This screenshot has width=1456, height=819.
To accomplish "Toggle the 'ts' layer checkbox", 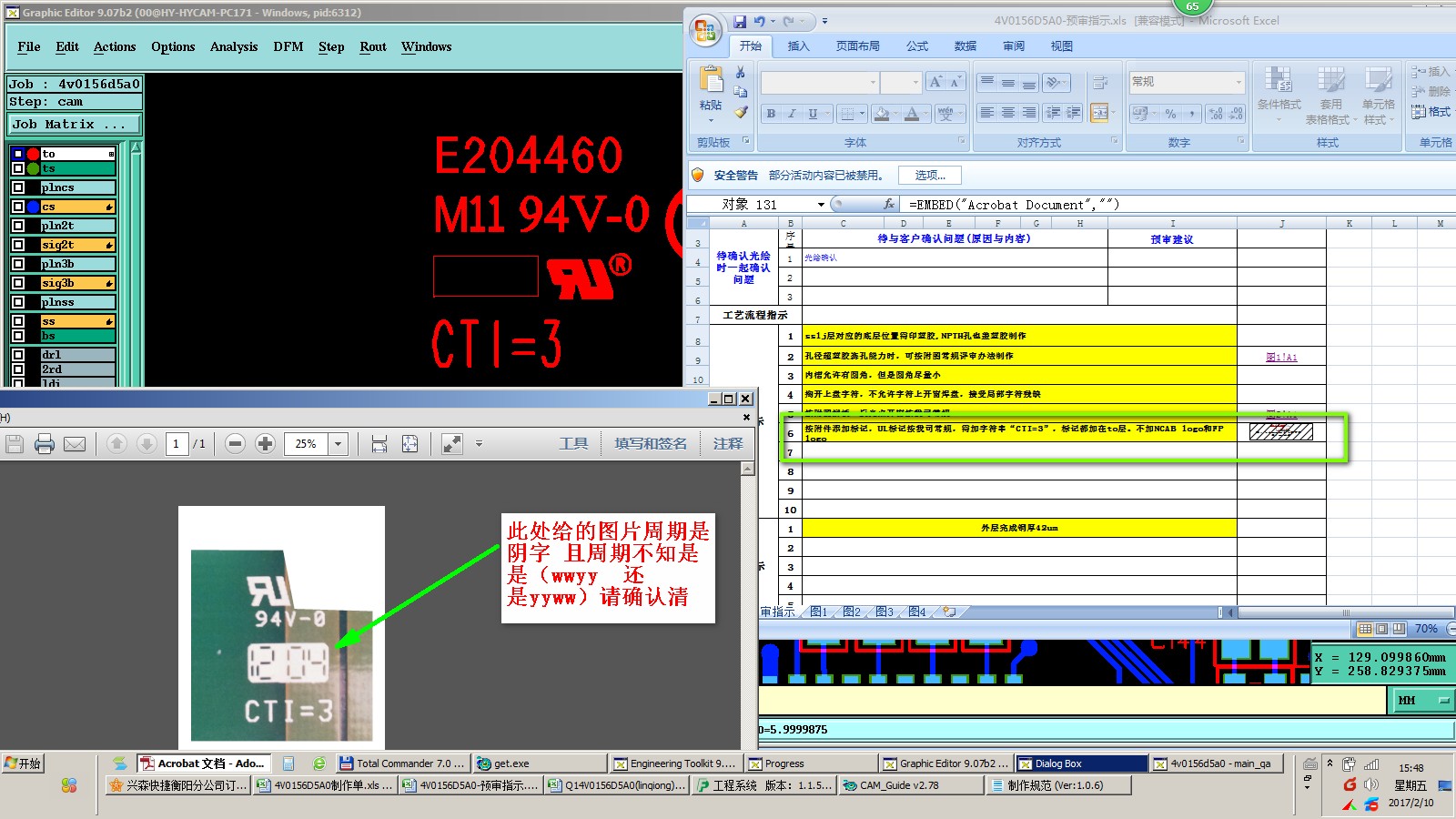I will (18, 168).
